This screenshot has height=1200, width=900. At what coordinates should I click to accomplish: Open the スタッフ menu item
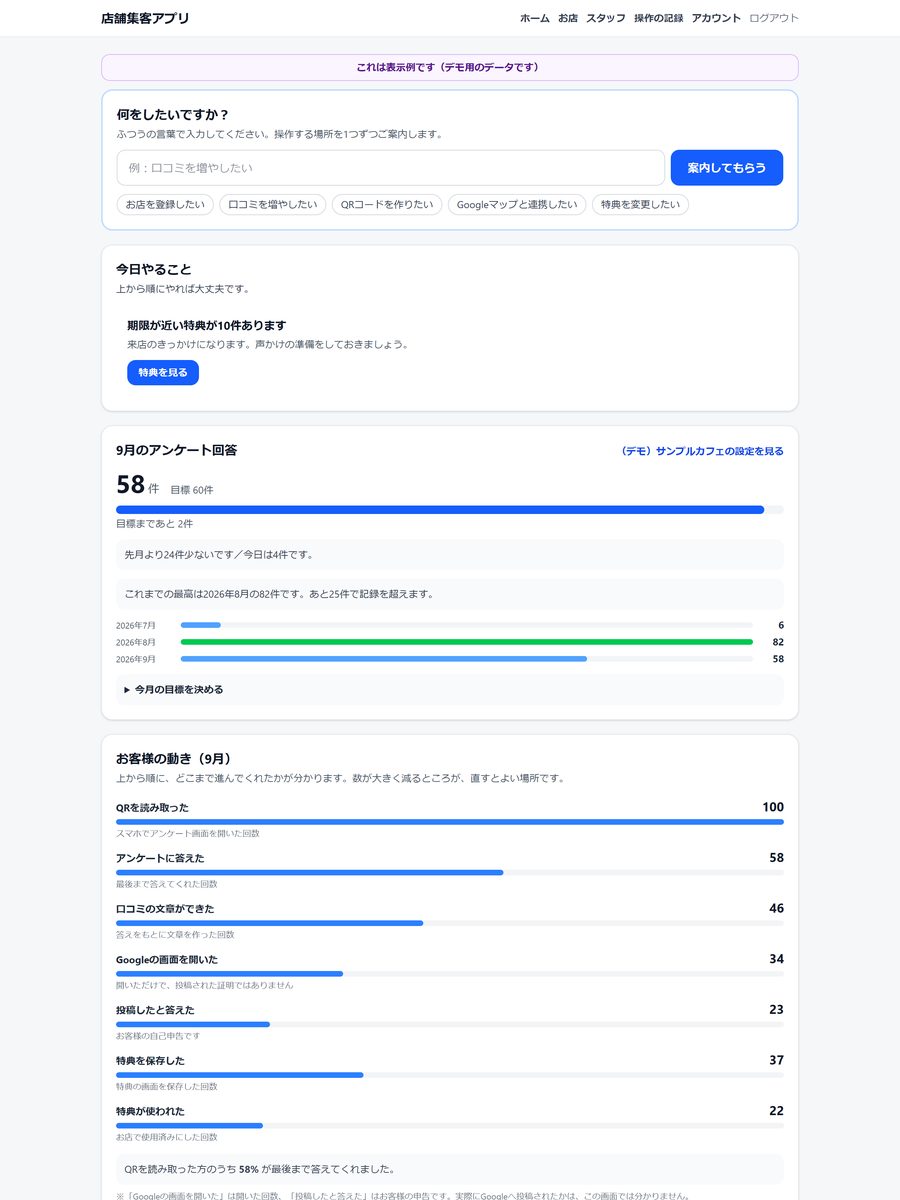(x=606, y=18)
